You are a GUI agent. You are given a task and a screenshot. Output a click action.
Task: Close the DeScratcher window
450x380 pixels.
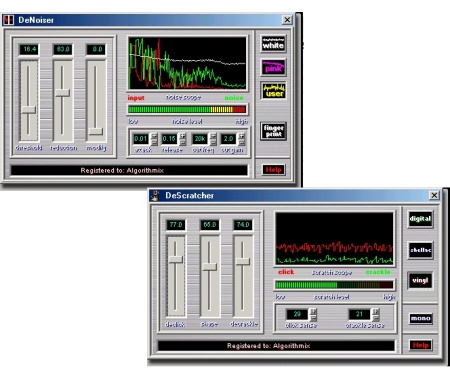[x=434, y=195]
